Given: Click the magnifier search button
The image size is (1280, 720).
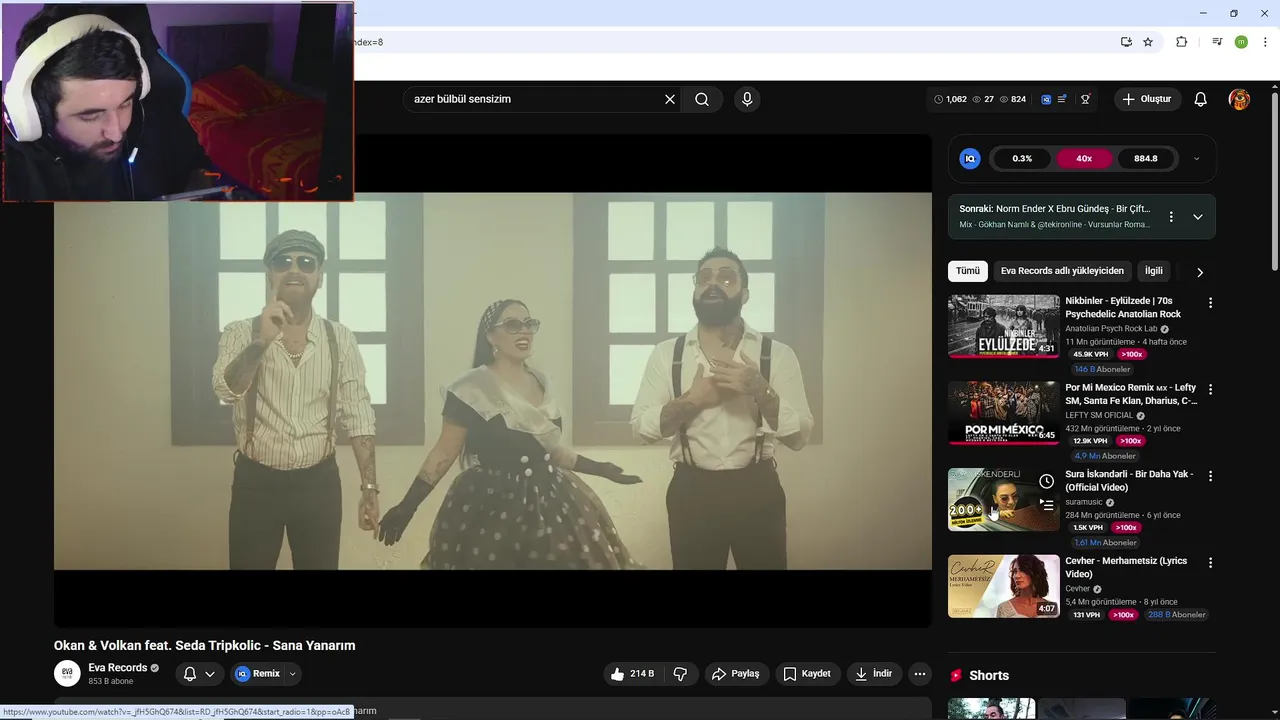Looking at the screenshot, I should [702, 99].
